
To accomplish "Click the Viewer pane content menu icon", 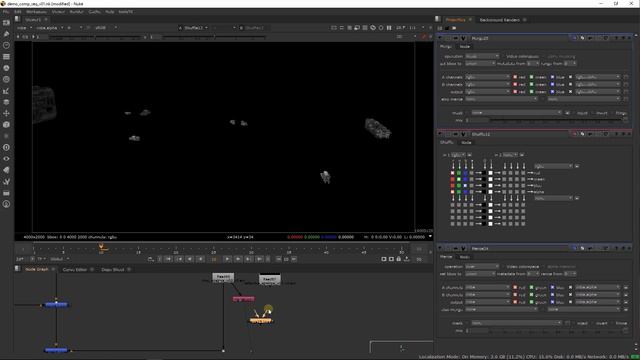I will 18,19.
